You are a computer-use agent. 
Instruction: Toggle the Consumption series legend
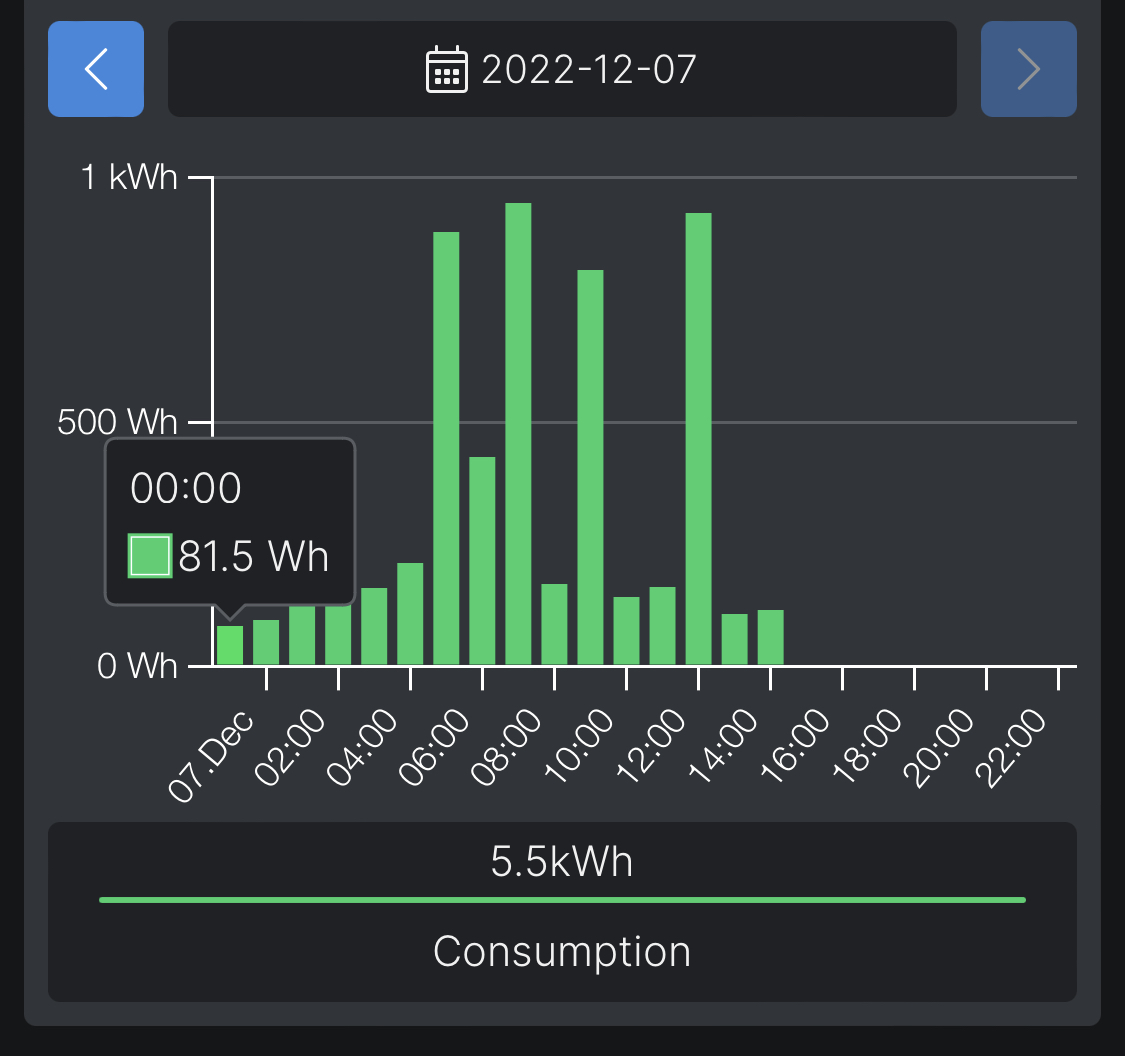tap(562, 951)
